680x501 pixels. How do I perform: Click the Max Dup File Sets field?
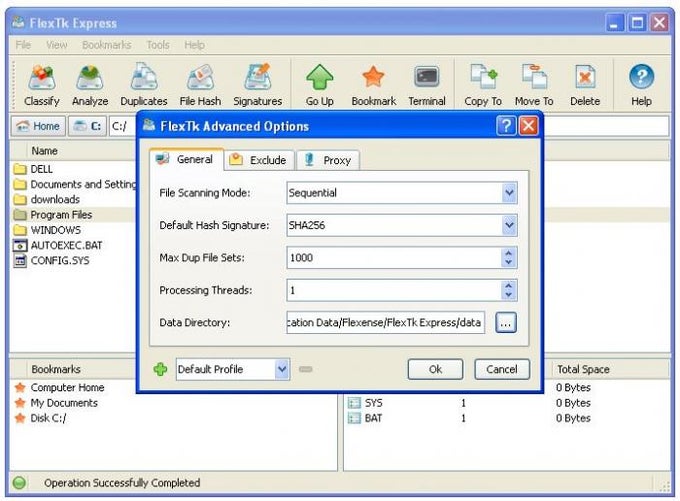[394, 258]
